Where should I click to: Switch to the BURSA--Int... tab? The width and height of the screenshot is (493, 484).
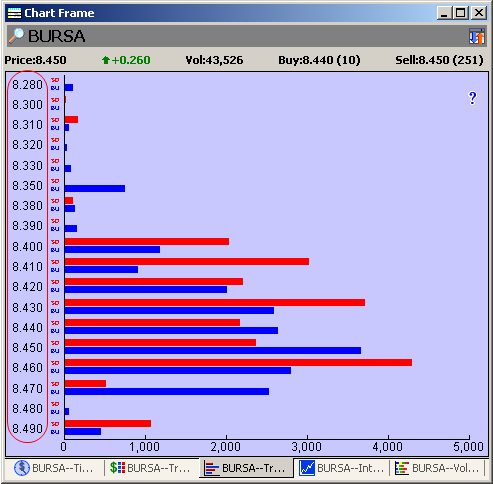[341, 468]
